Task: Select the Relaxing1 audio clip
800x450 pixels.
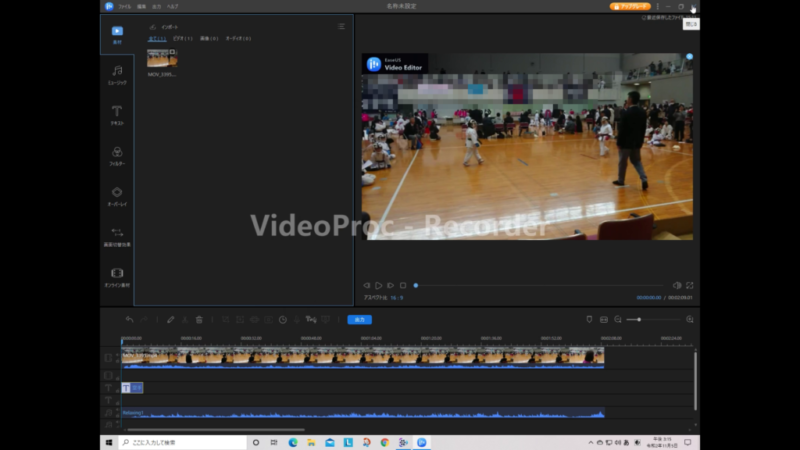Action: 363,412
